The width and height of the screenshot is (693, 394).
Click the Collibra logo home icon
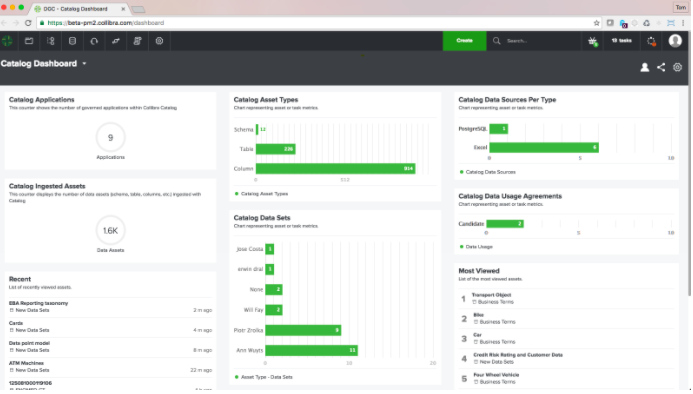[x=7, y=41]
